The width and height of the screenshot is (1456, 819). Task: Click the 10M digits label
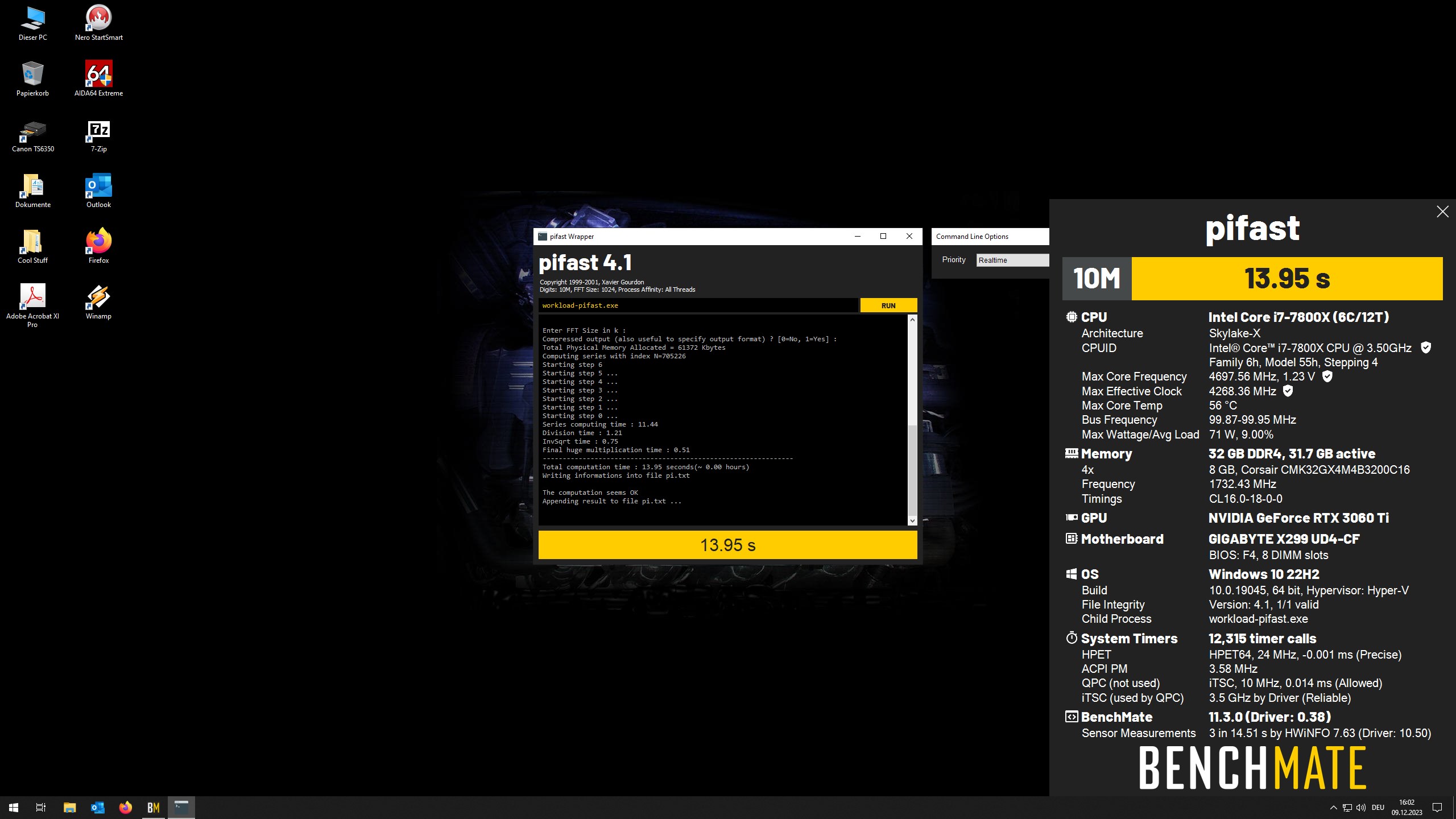1097,278
